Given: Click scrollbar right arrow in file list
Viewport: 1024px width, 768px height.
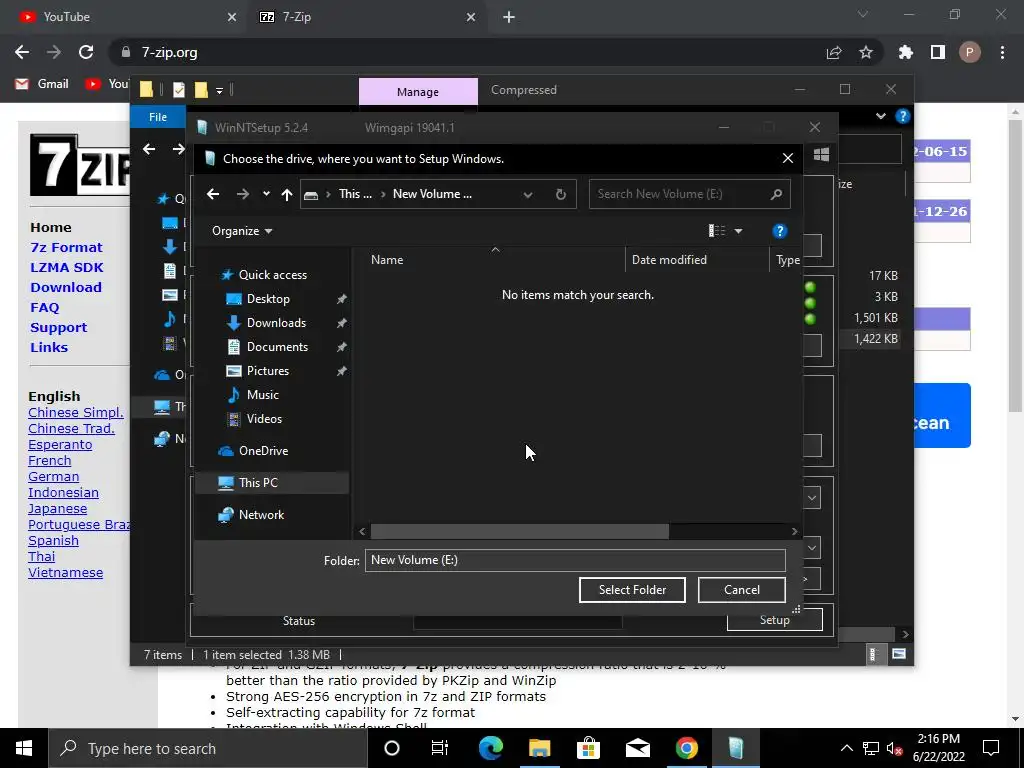Looking at the screenshot, I should click(x=794, y=532).
